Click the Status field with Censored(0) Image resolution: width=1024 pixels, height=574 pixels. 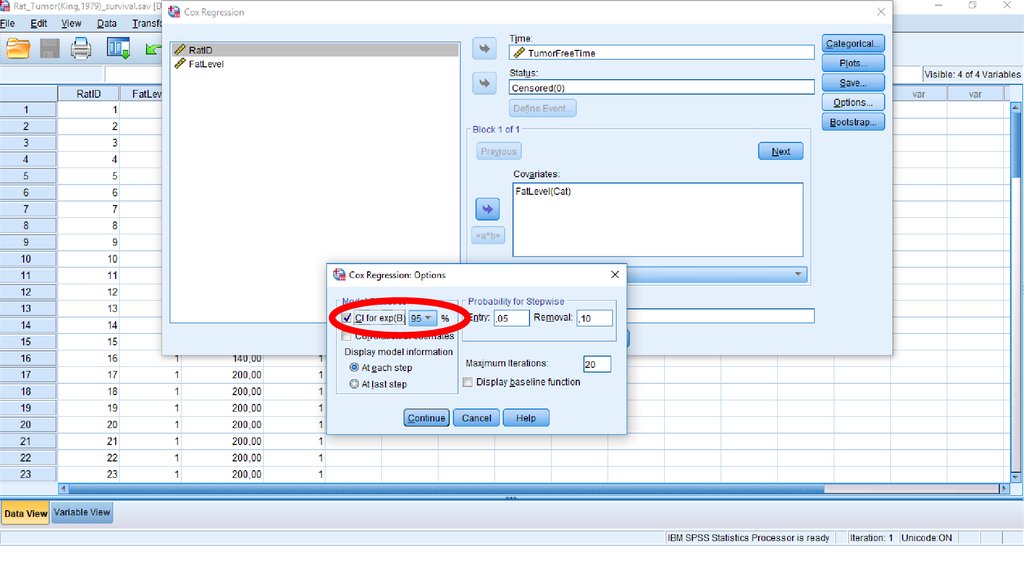[x=662, y=88]
